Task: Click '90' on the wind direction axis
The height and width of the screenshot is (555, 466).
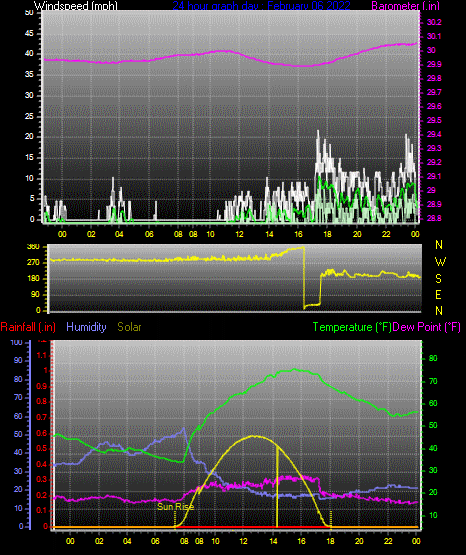Action: [x=35, y=294]
